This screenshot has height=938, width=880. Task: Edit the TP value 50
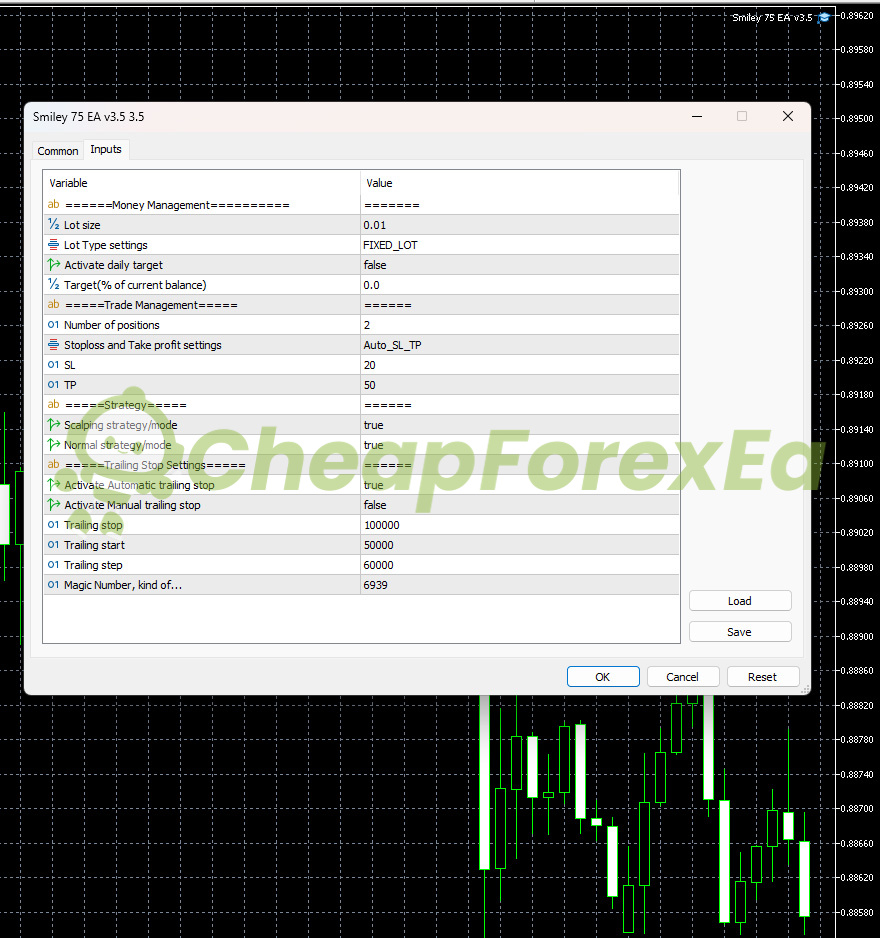pyautogui.click(x=519, y=385)
